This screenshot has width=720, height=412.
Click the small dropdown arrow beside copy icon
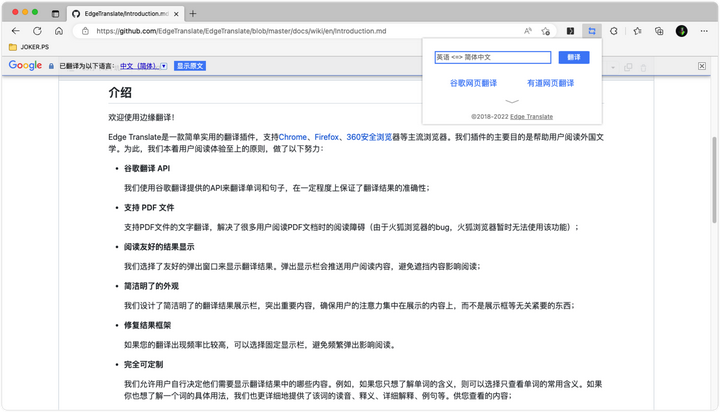pyautogui.click(x=613, y=68)
